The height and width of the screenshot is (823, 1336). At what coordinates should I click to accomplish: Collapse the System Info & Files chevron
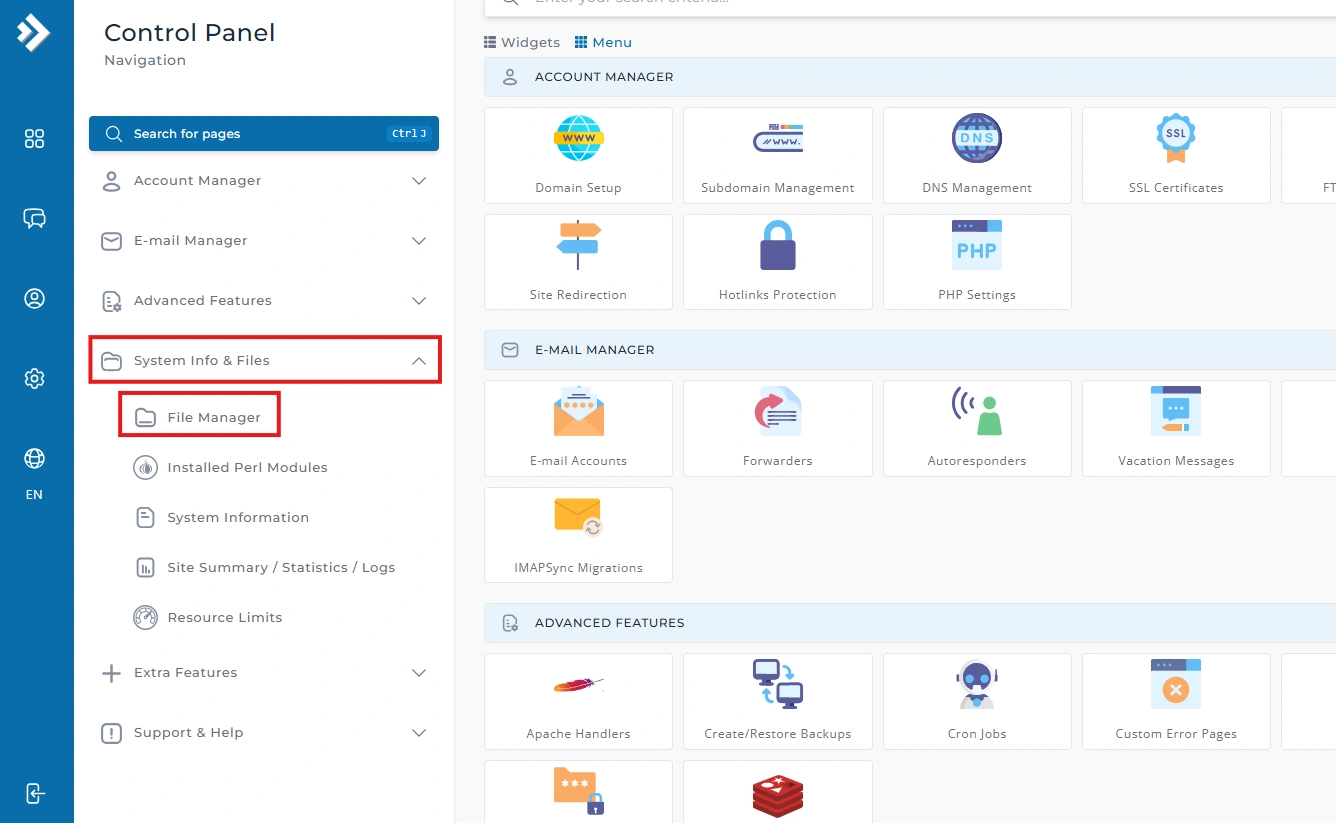point(419,361)
